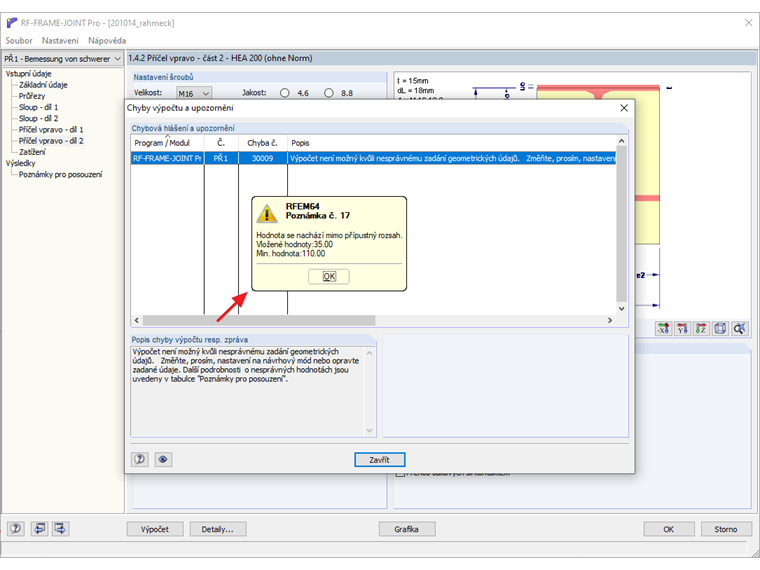Go to previous input window icon
This screenshot has height=570, width=760.
coord(39,528)
